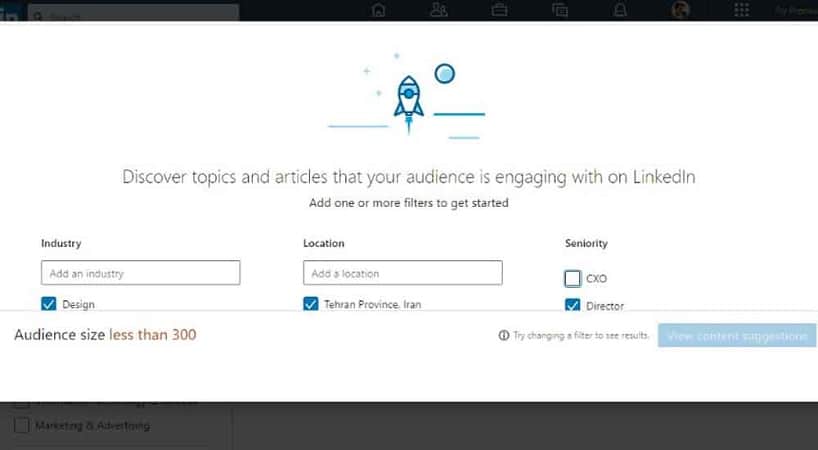Click the info icon beside filter hint
This screenshot has width=818, height=450.
tap(503, 335)
